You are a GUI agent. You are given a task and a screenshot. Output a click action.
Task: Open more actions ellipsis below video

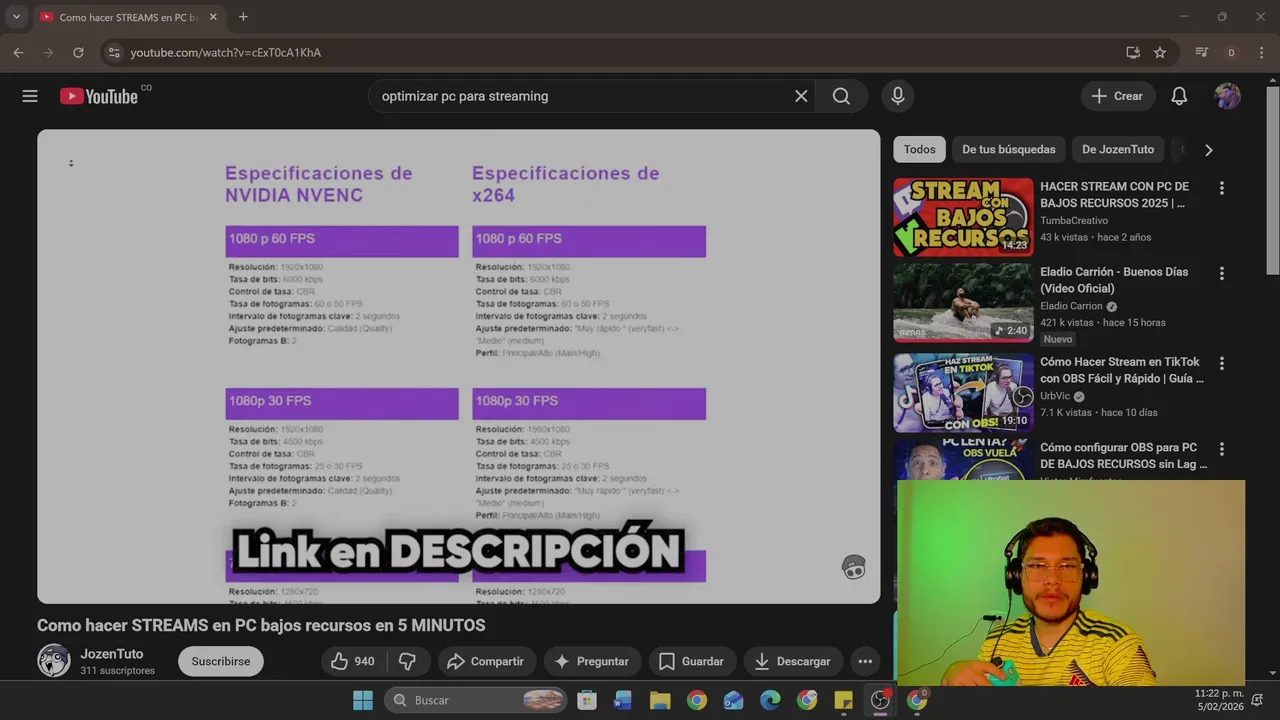tap(865, 661)
